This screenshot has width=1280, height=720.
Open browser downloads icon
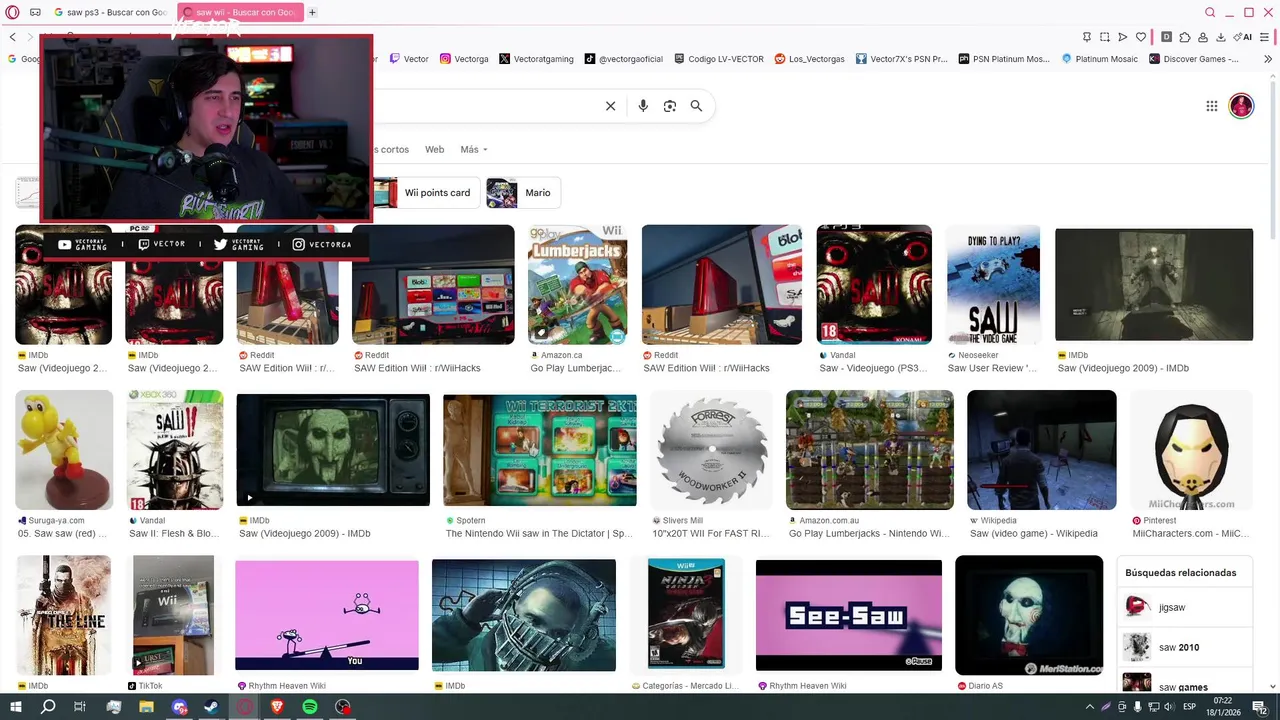[1221, 37]
